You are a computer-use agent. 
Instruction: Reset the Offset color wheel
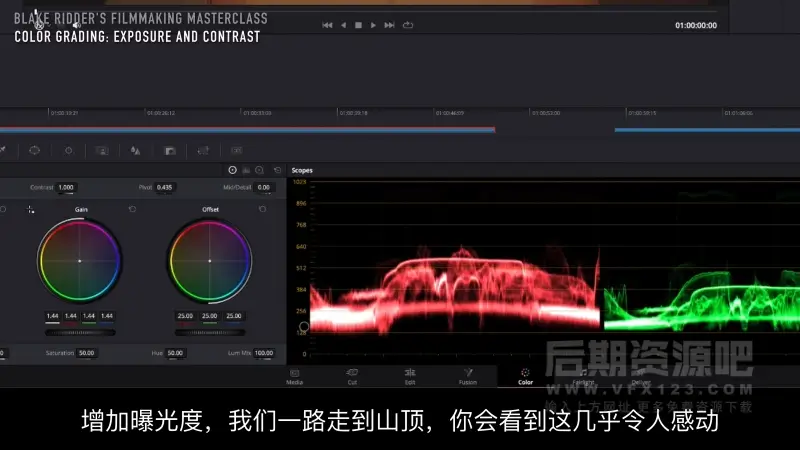click(262, 209)
